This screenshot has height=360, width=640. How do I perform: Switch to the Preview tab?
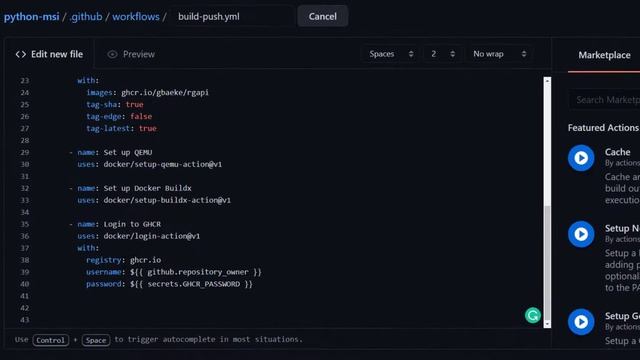[131, 54]
